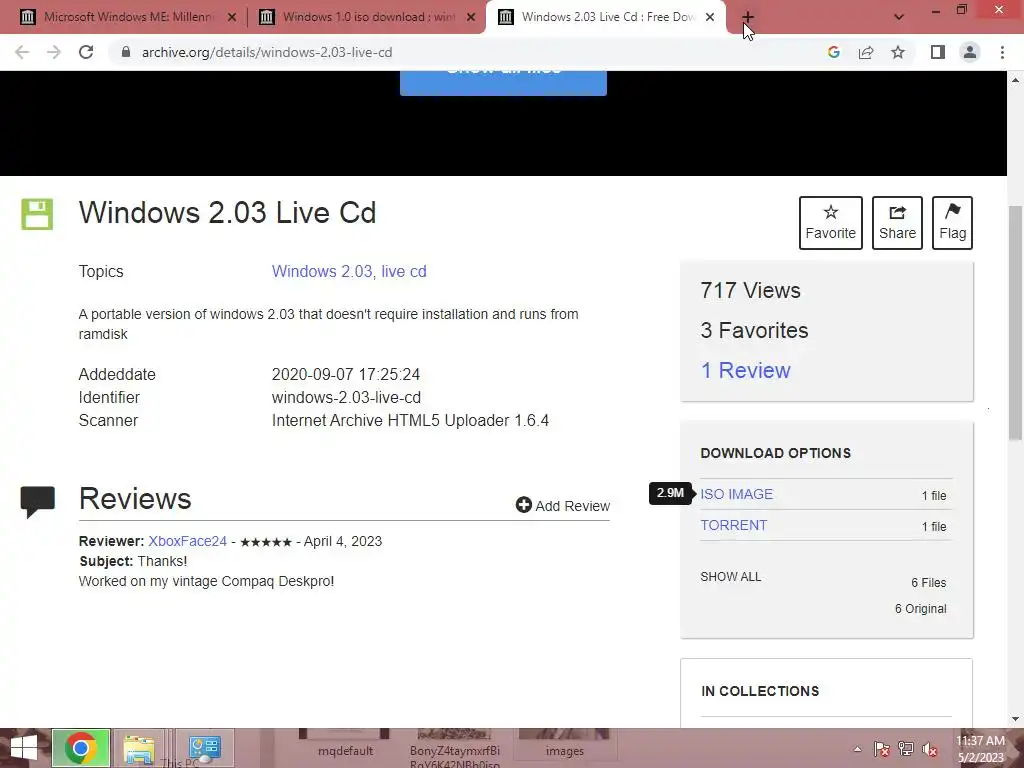Screen dimensions: 1024x768
Task: Click the page vertical scrollbar thumb
Action: (1015, 323)
